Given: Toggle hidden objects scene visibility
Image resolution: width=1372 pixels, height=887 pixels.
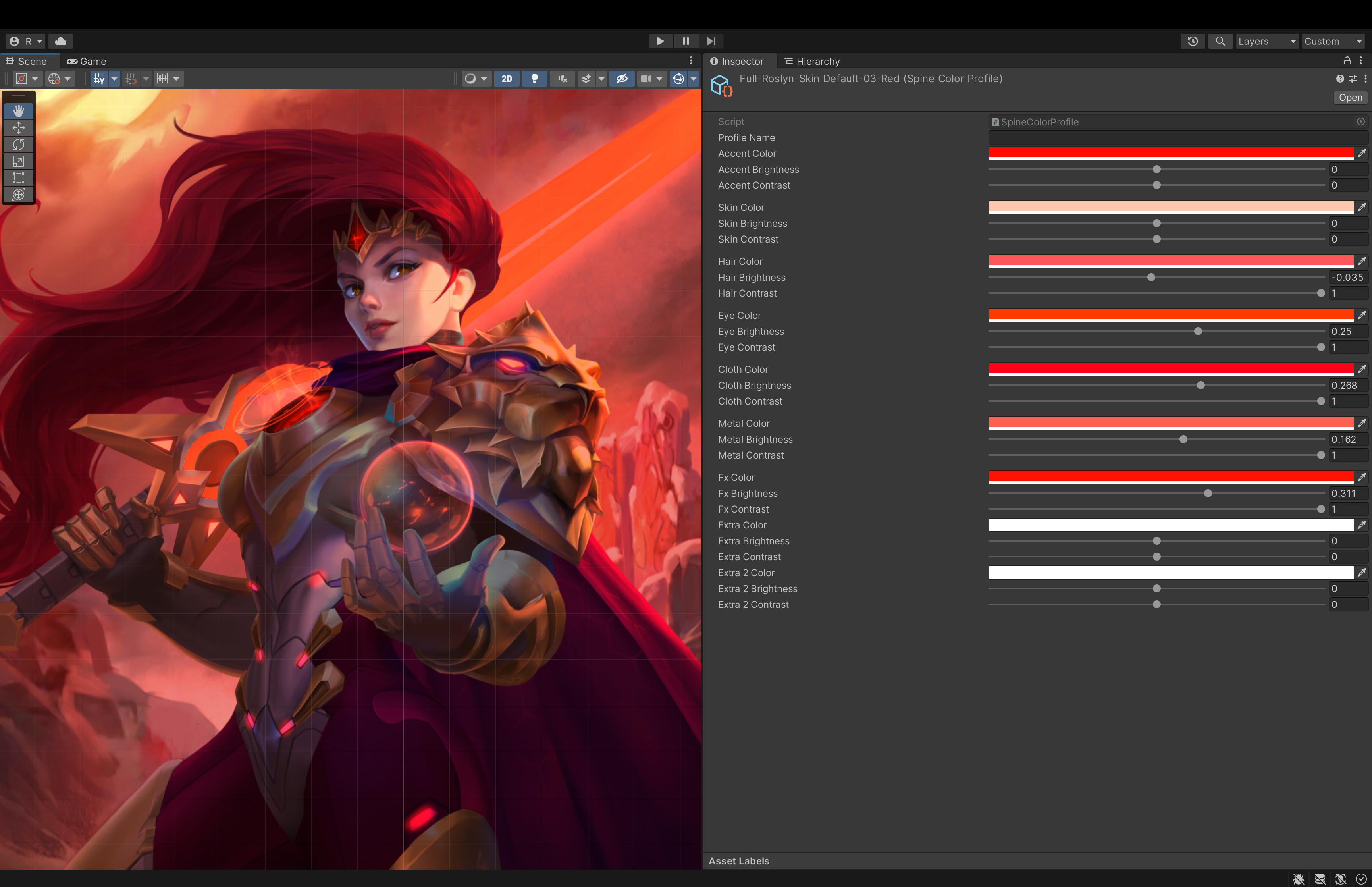Looking at the screenshot, I should pyautogui.click(x=622, y=79).
